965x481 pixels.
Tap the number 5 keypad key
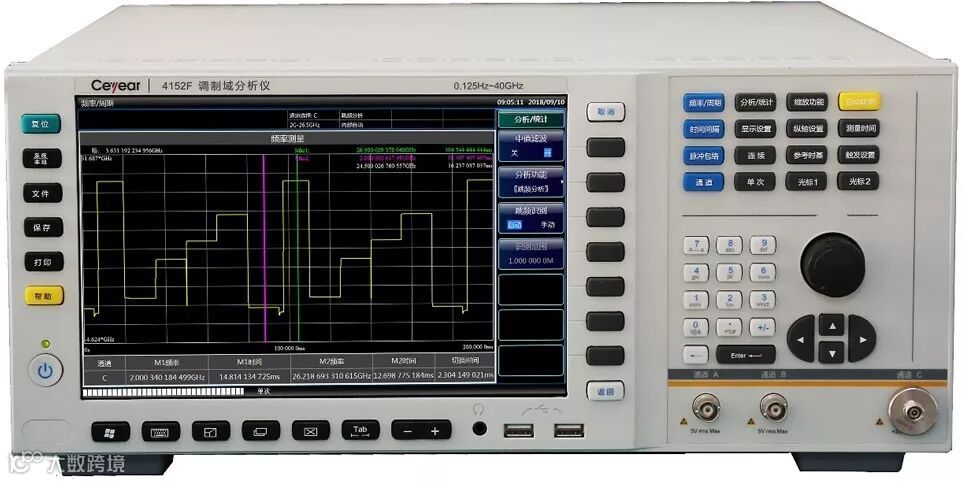(729, 272)
